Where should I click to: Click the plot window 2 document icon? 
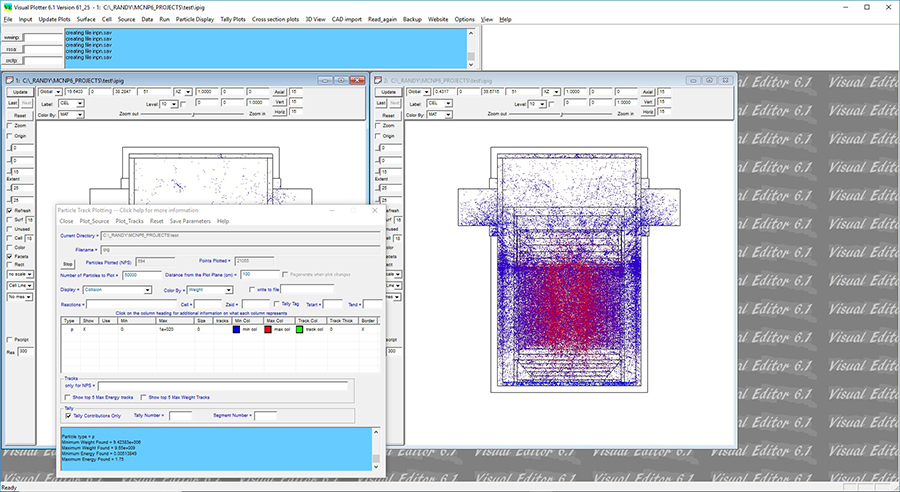pyautogui.click(x=378, y=80)
